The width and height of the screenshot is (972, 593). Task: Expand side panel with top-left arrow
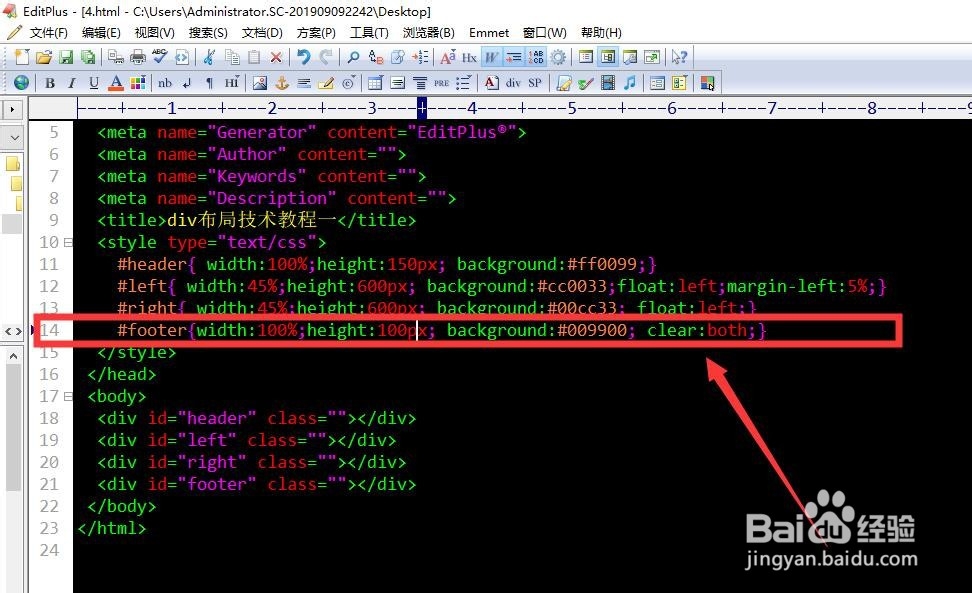click(x=12, y=110)
